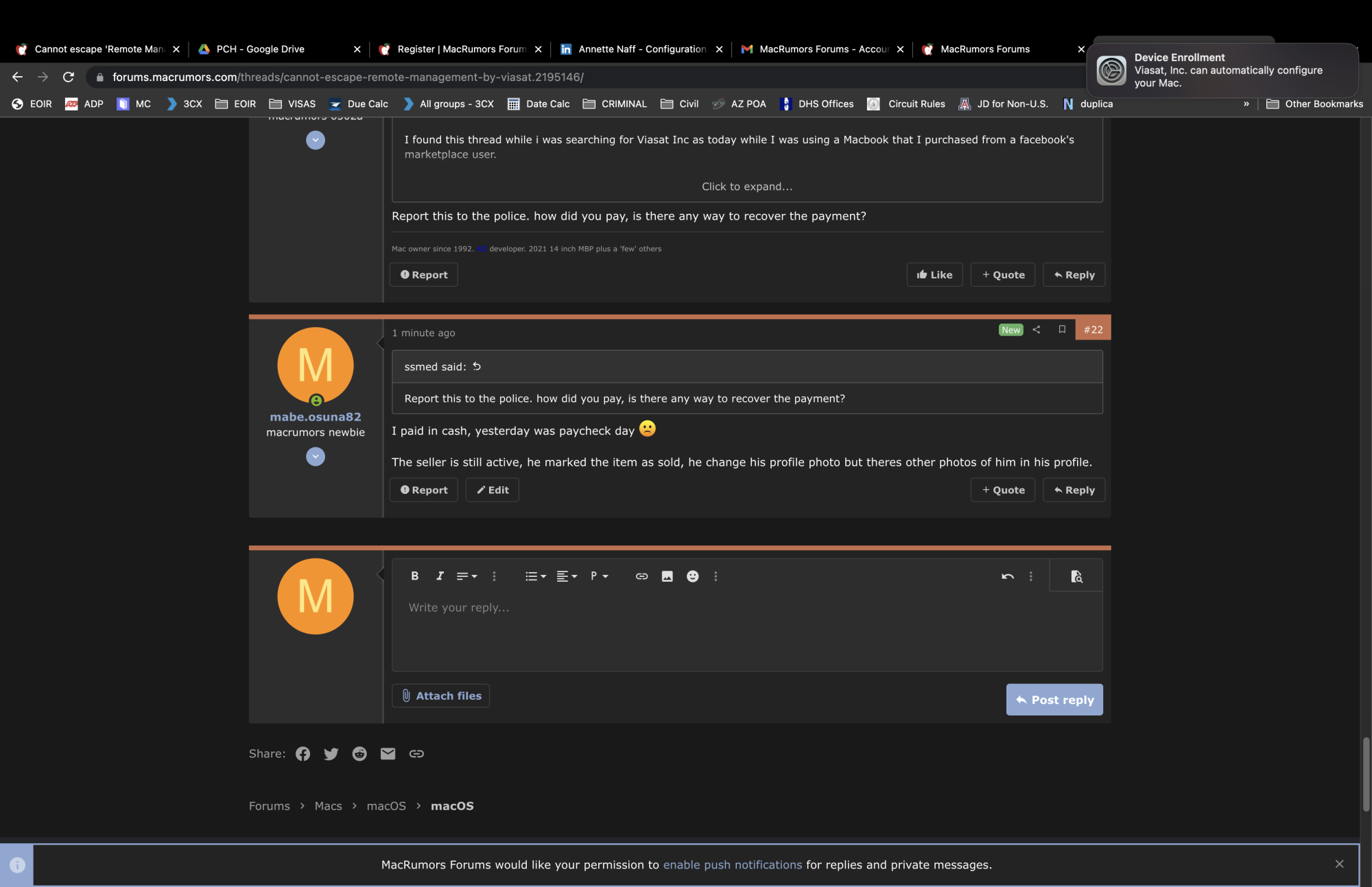Click the page vertical scrollbar
The image size is (1372, 887).
pyautogui.click(x=1366, y=774)
